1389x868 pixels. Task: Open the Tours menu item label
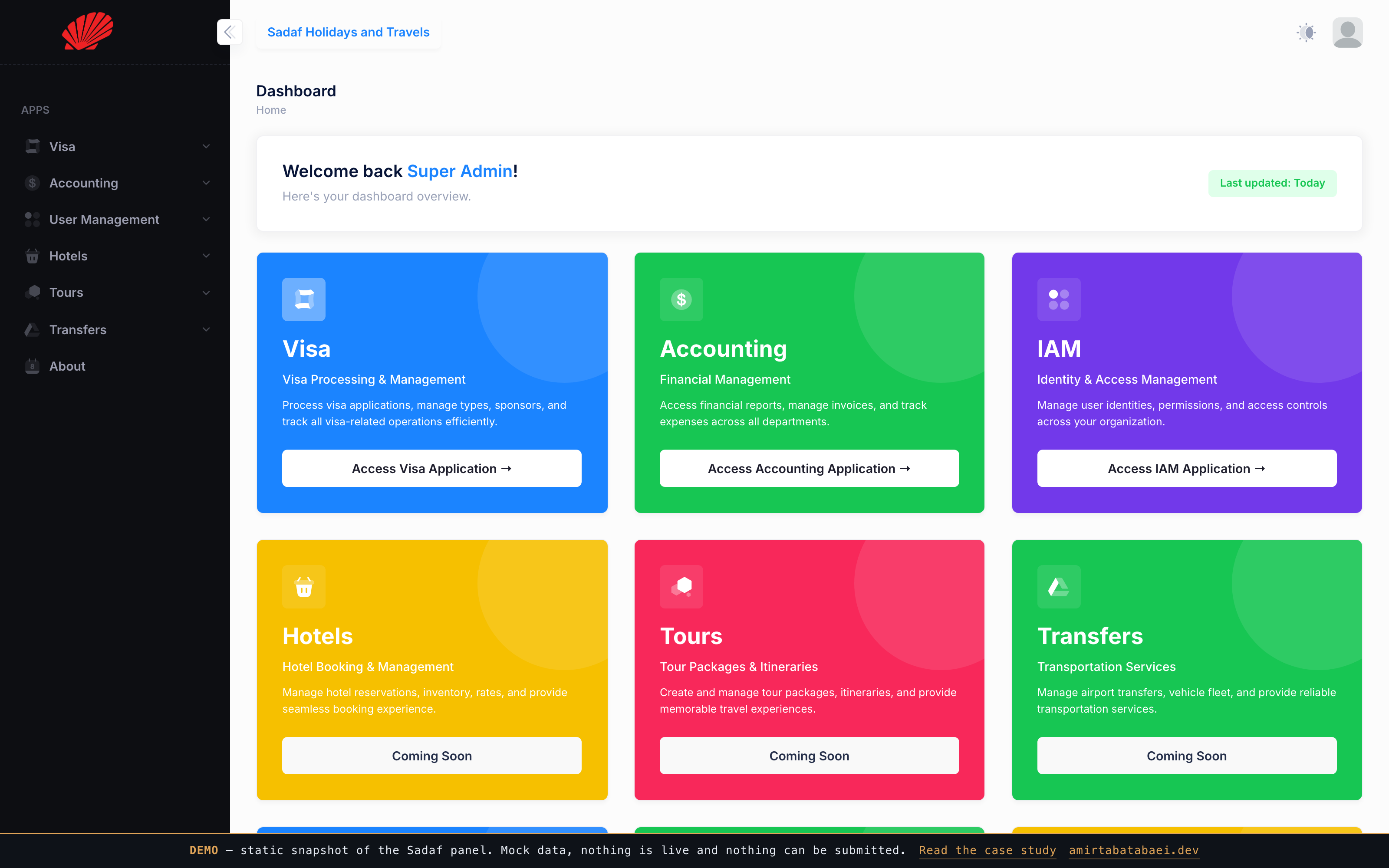click(66, 292)
